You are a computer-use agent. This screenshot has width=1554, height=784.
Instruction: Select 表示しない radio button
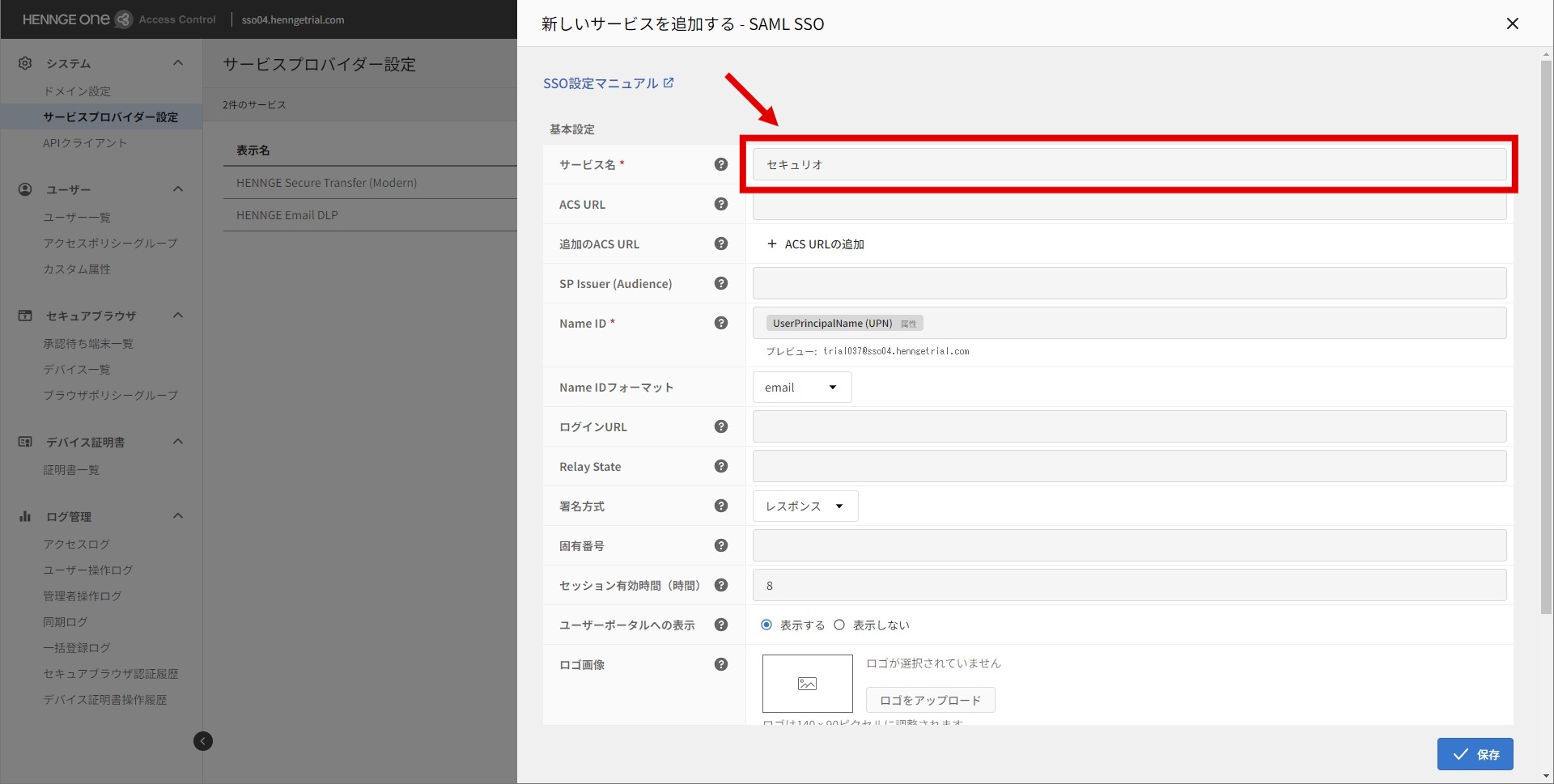(x=839, y=625)
